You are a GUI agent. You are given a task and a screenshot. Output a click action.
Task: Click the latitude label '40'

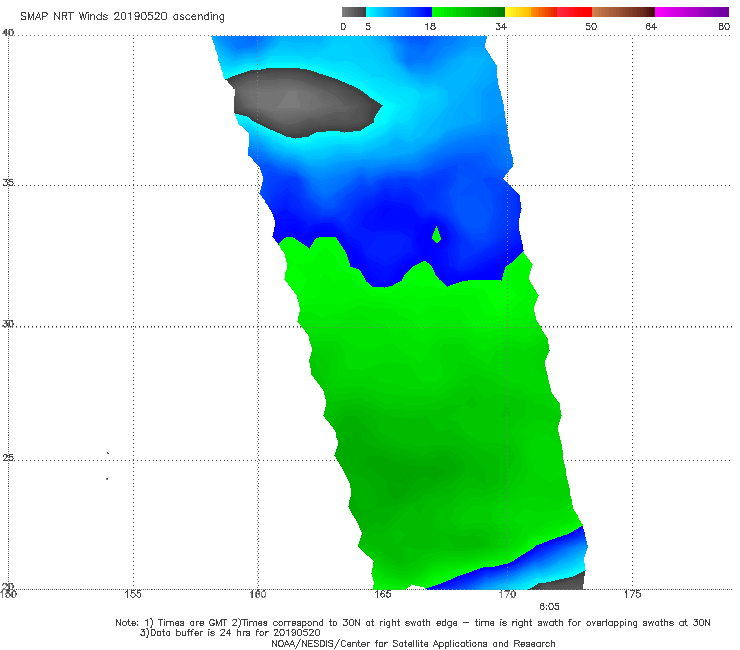pos(8,32)
